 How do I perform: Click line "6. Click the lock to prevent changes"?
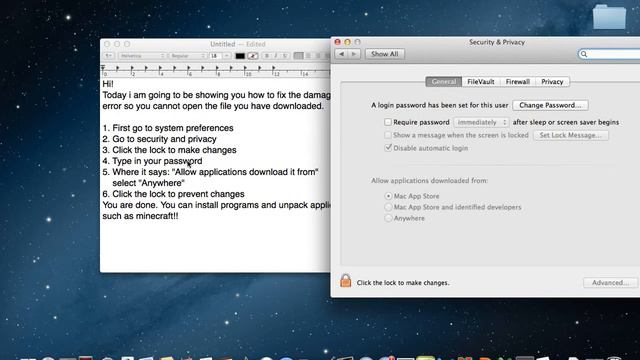pos(173,194)
